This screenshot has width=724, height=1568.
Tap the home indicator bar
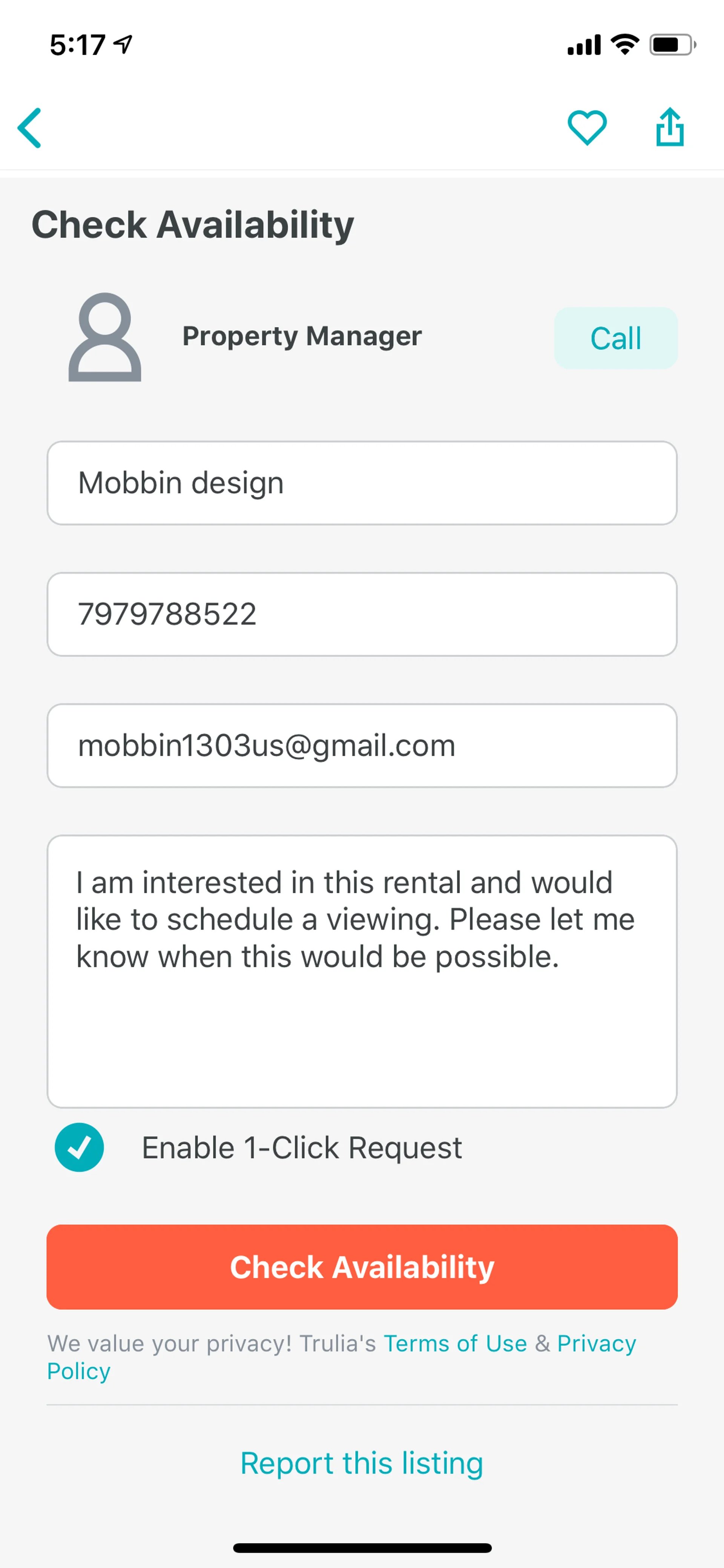tap(362, 1548)
